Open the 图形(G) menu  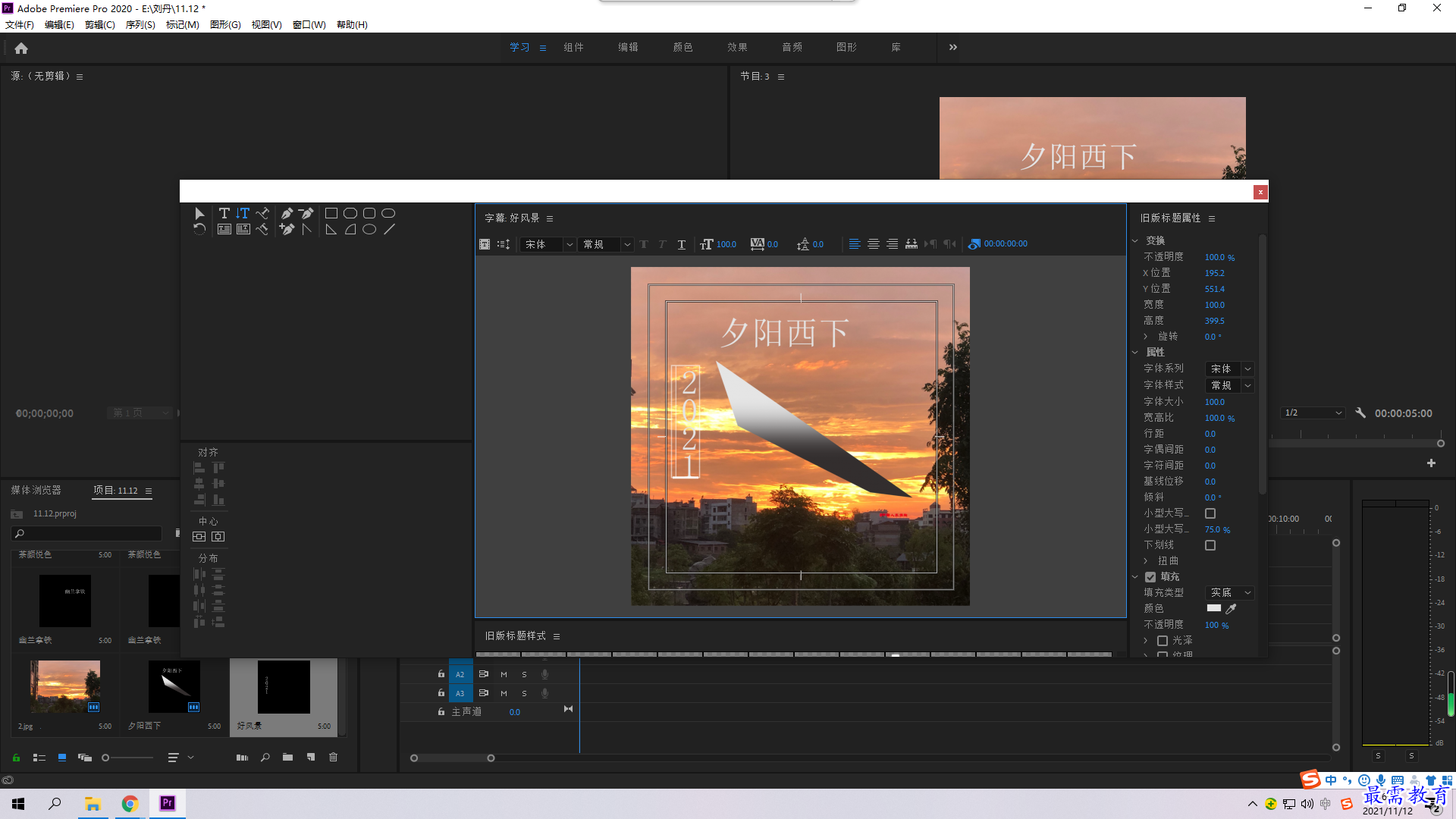pyautogui.click(x=225, y=25)
